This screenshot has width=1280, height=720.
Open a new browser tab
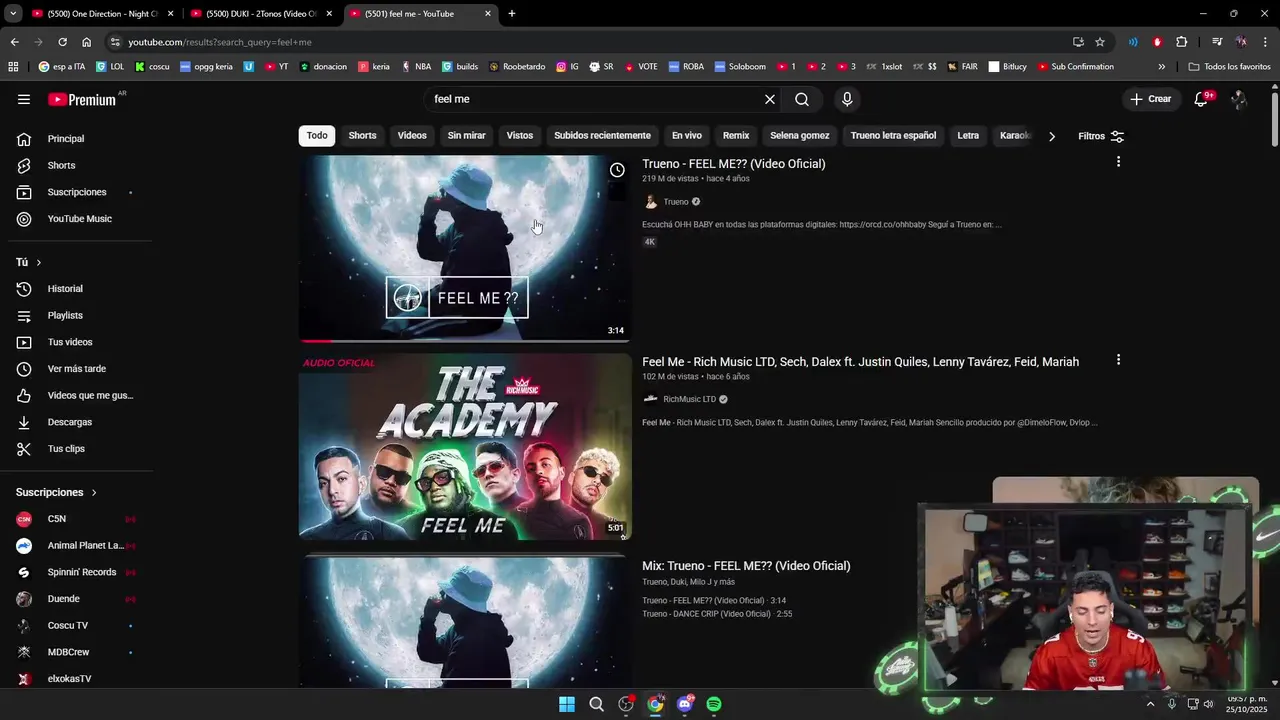click(512, 14)
